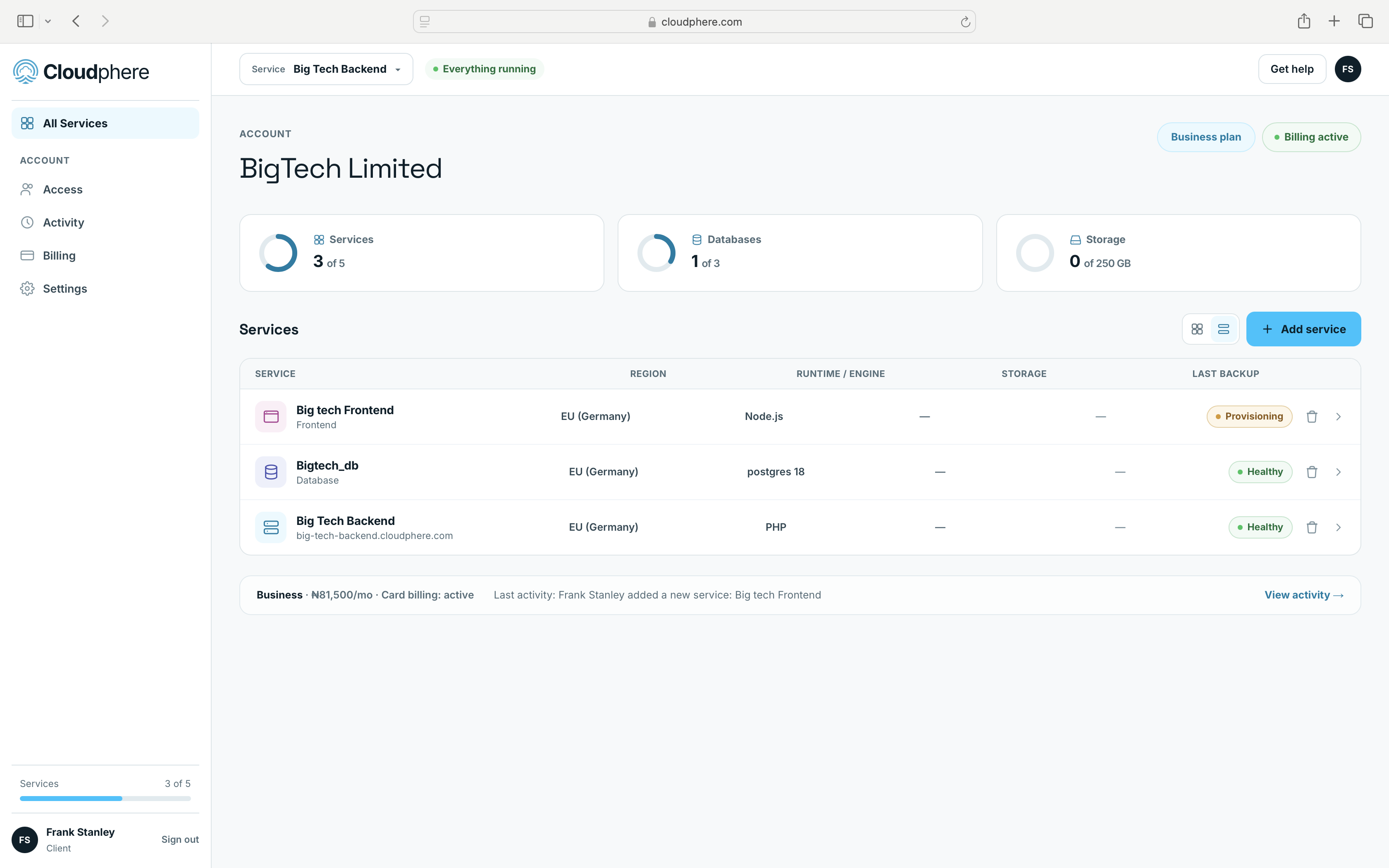Click the Cloudphere logo

(x=81, y=72)
